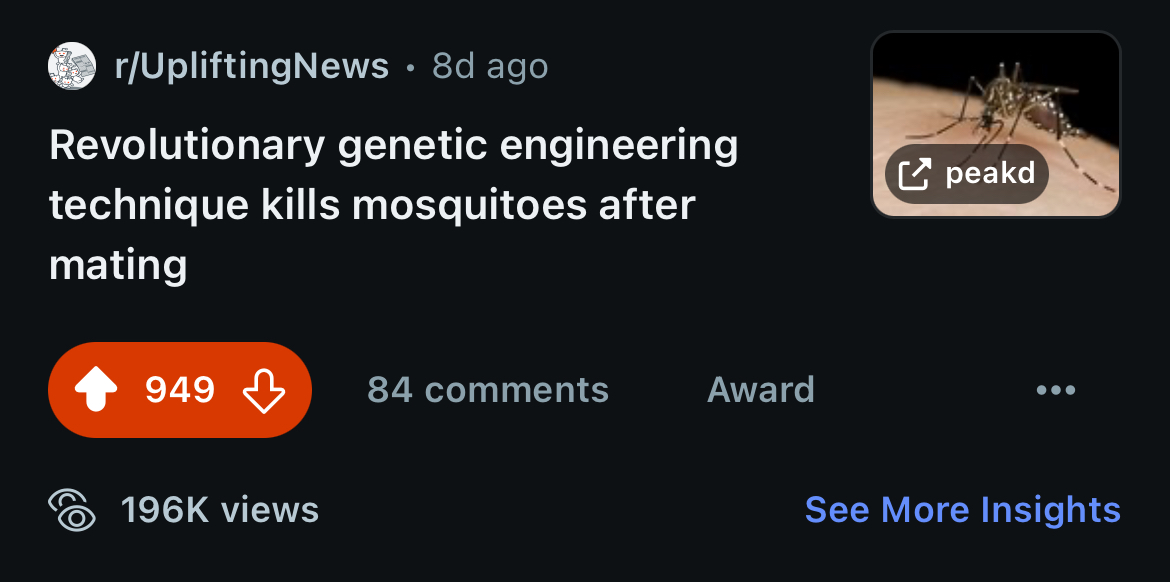The height and width of the screenshot is (582, 1170).
Task: Click the 196K views count
Action: pyautogui.click(x=220, y=510)
